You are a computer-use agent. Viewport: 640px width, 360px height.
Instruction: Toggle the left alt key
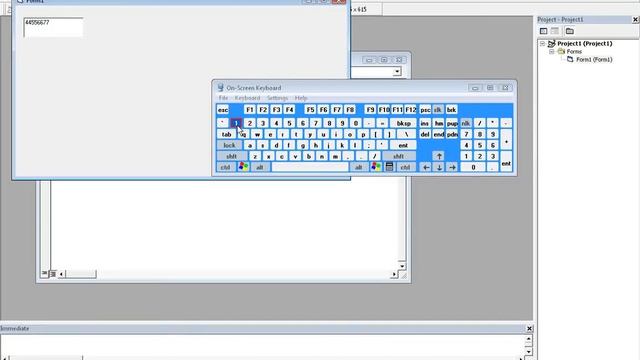pos(260,167)
